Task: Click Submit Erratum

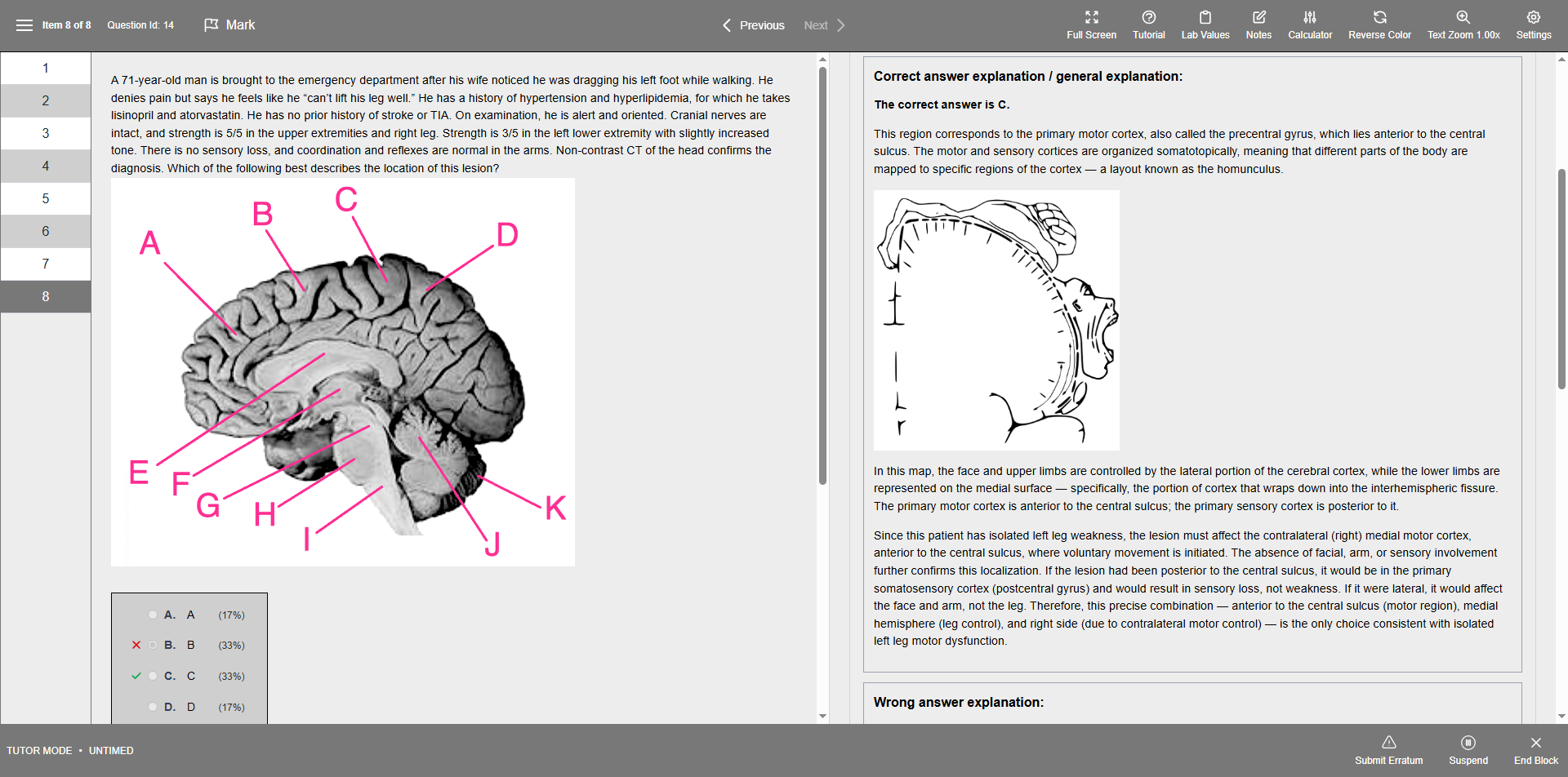Action: (x=1388, y=750)
